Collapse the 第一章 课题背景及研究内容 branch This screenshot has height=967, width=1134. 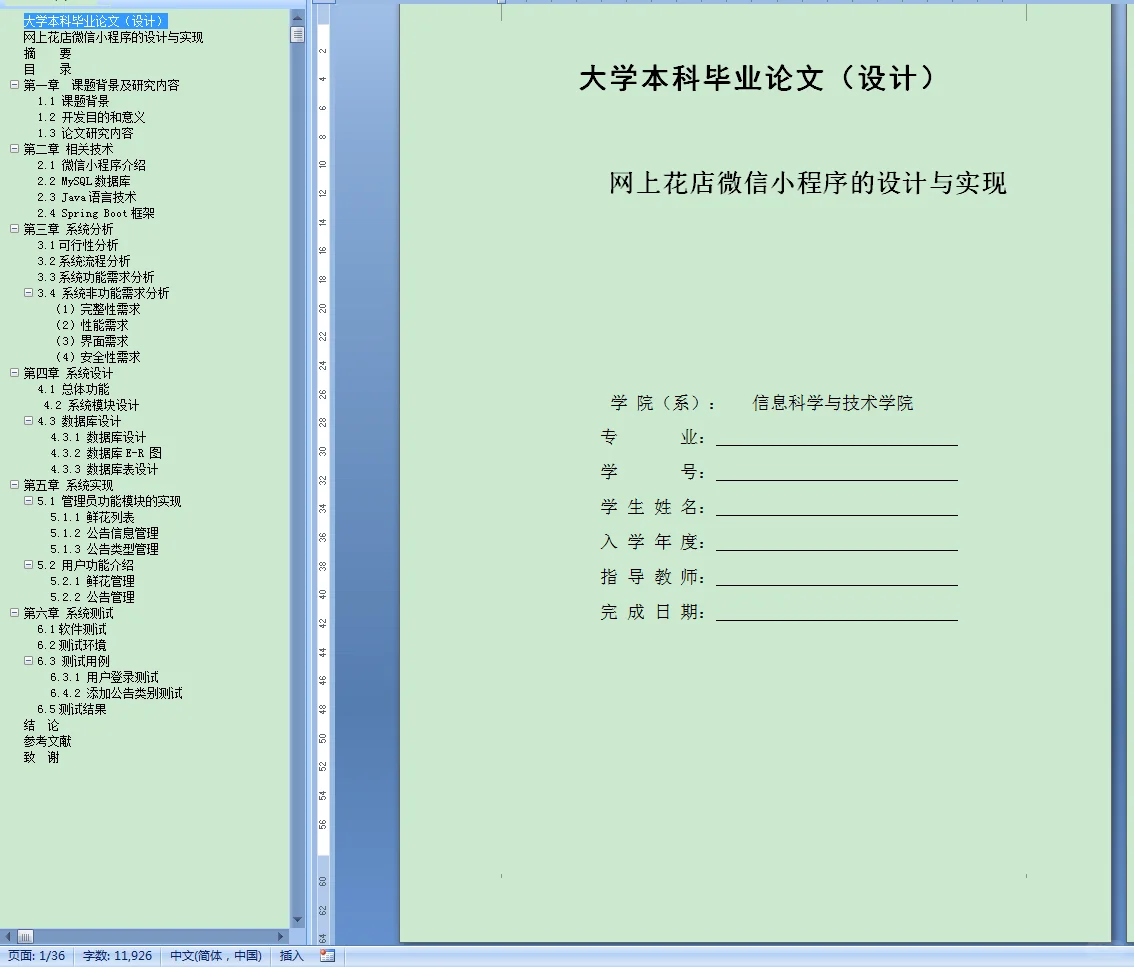coord(14,84)
